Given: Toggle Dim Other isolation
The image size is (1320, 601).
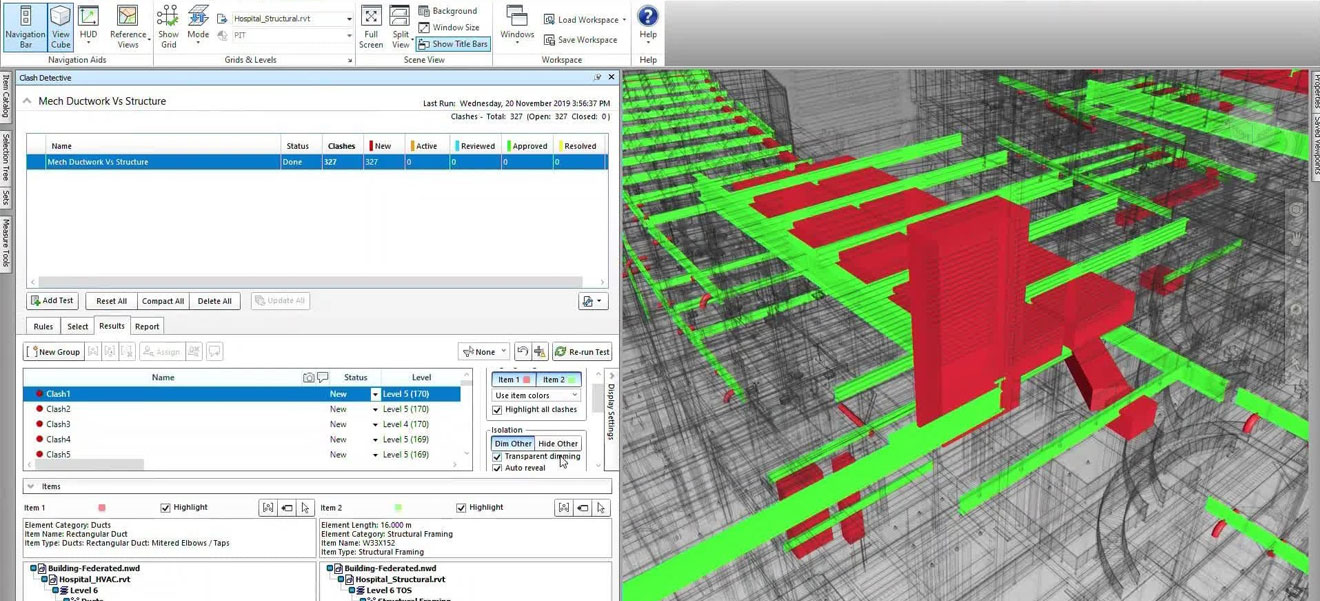Looking at the screenshot, I should click(513, 443).
